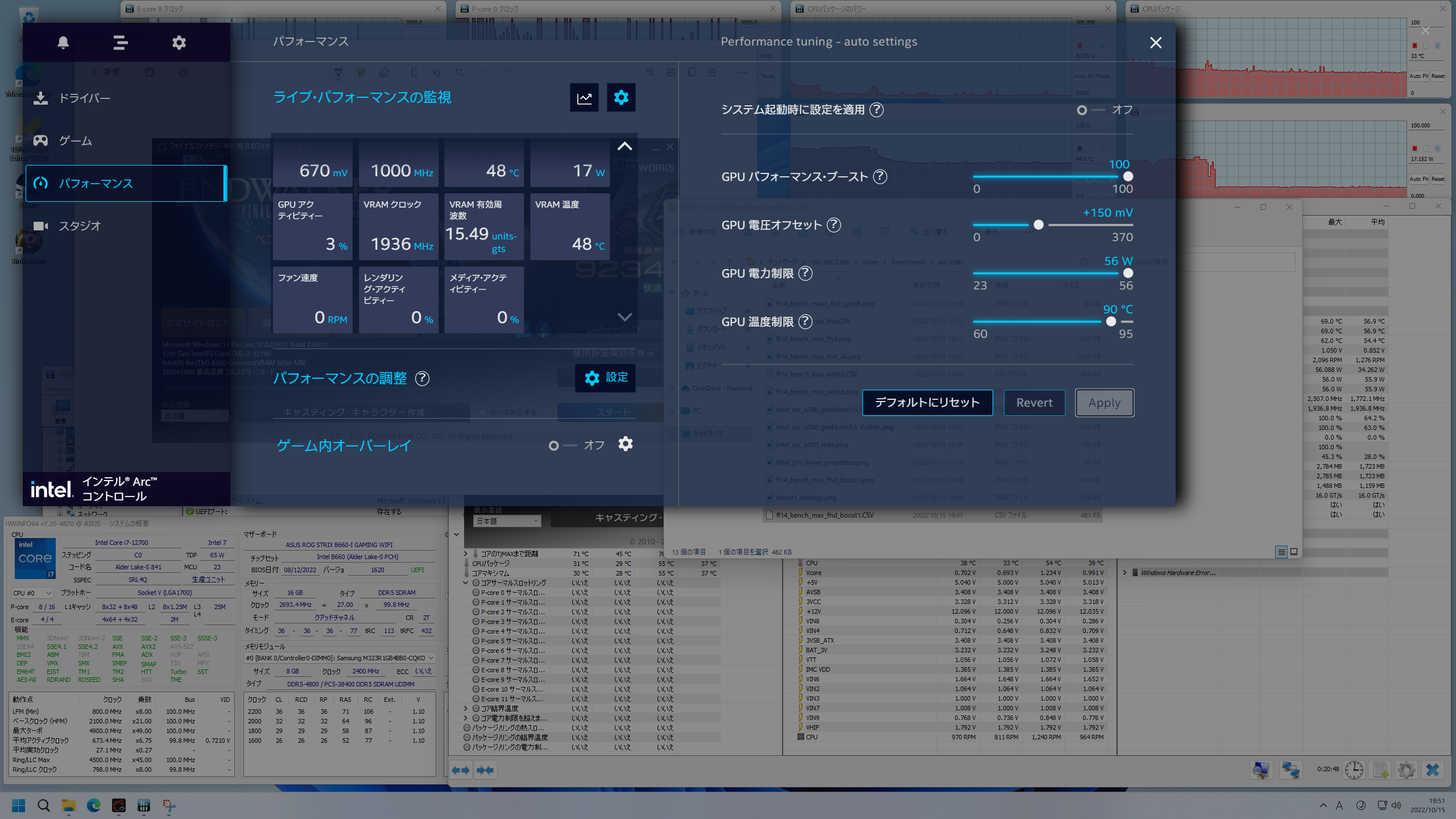Open ゲーム section in sidebar
This screenshot has height=819, width=1456.
coord(126,140)
